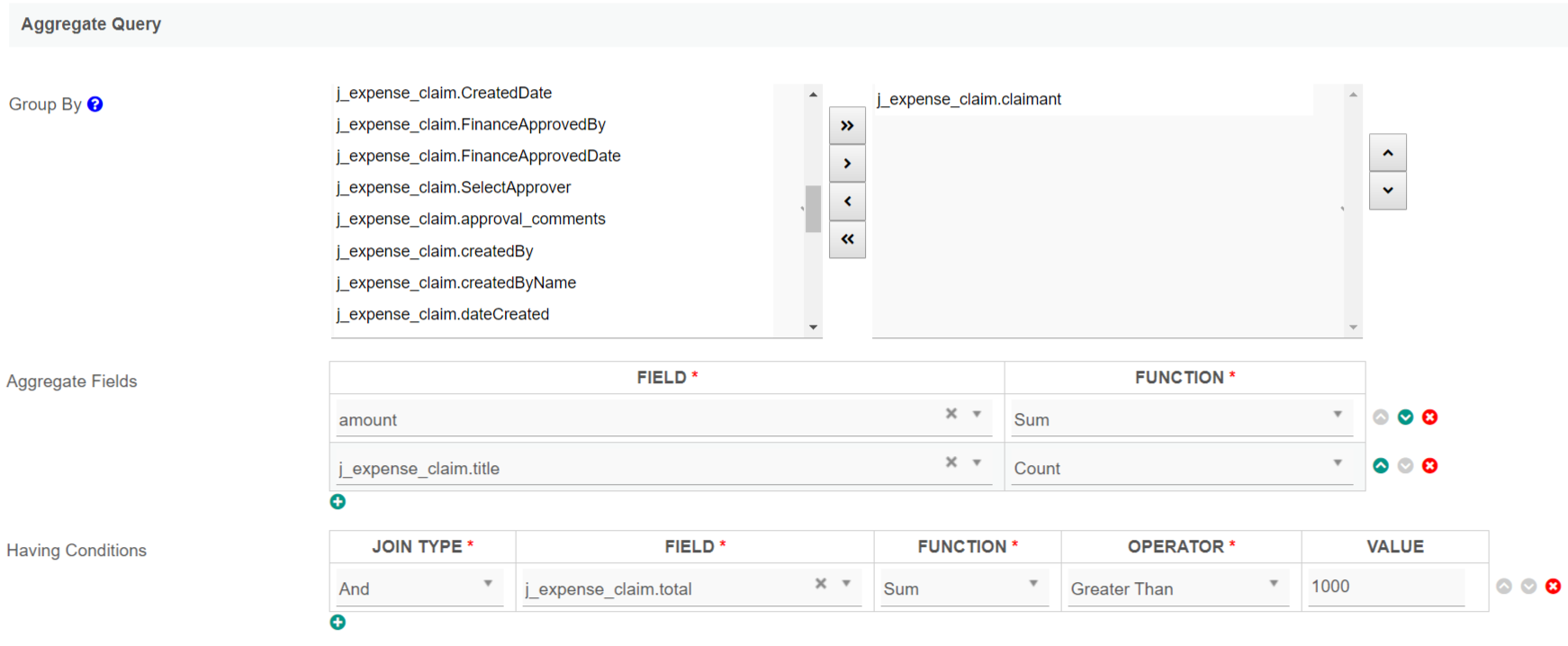Click the having condition value field
The image size is (1568, 646).
[x=1384, y=587]
